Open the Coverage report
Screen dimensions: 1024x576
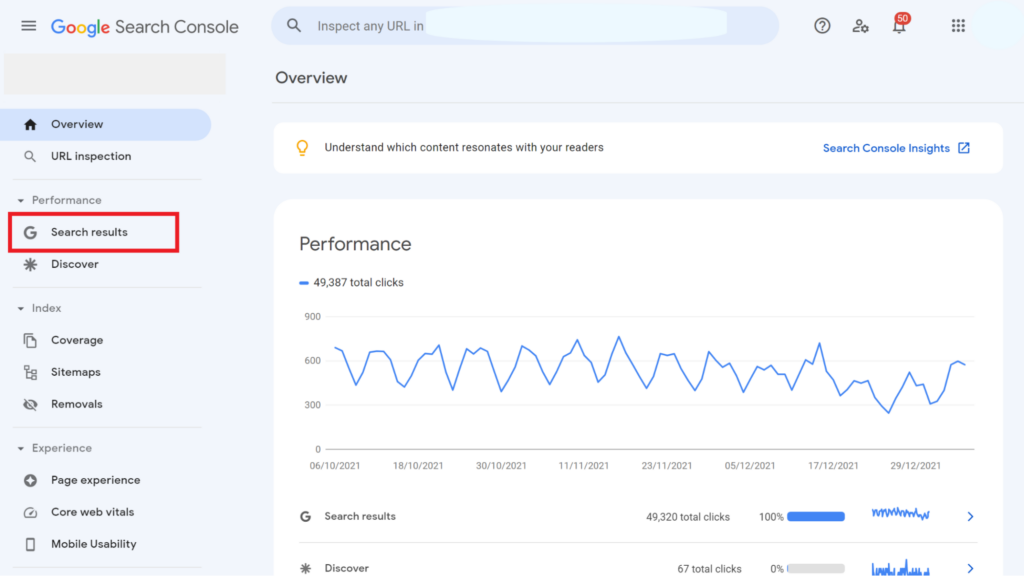pos(105,340)
